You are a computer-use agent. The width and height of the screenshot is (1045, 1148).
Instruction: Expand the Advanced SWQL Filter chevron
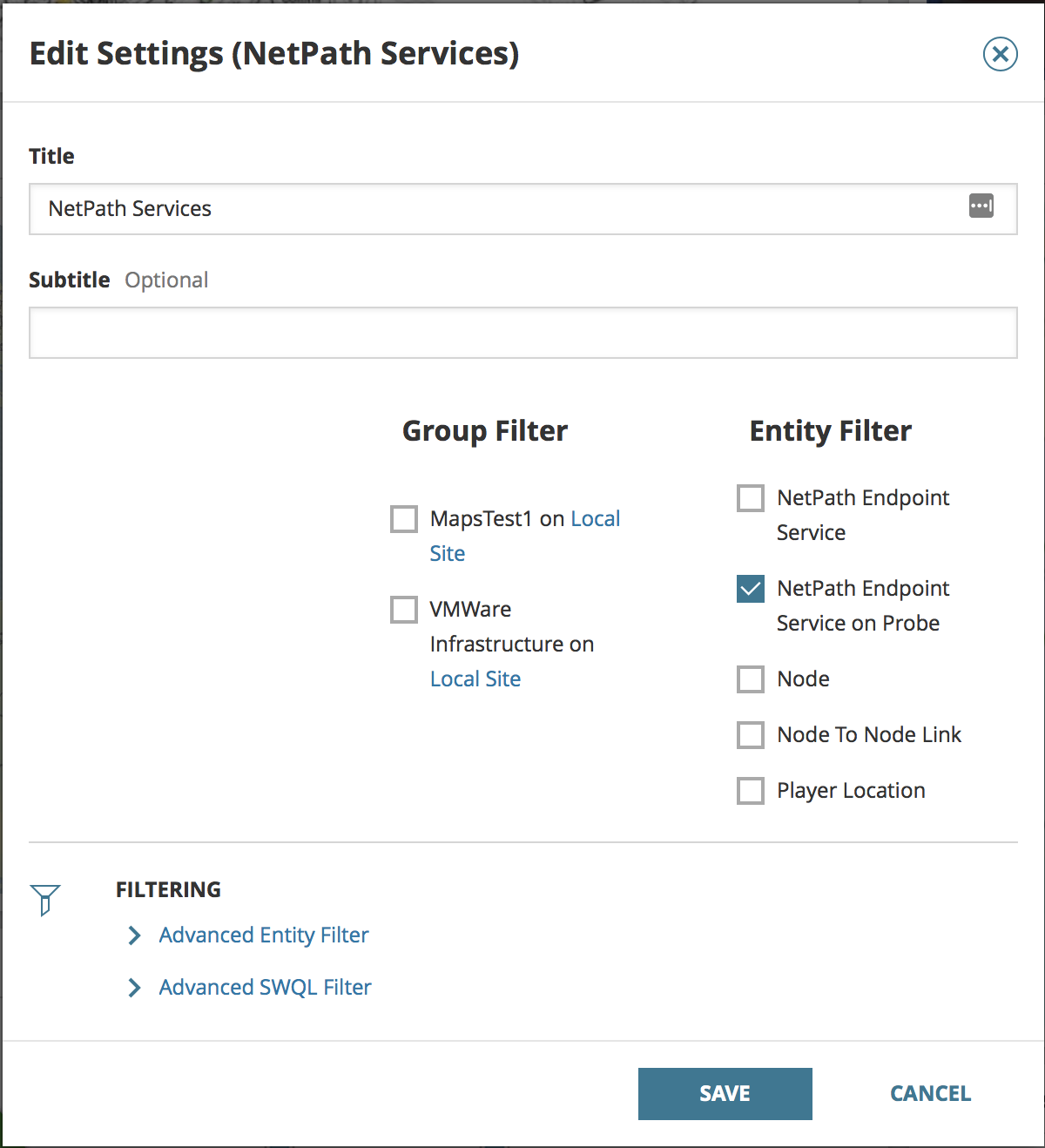pos(134,988)
